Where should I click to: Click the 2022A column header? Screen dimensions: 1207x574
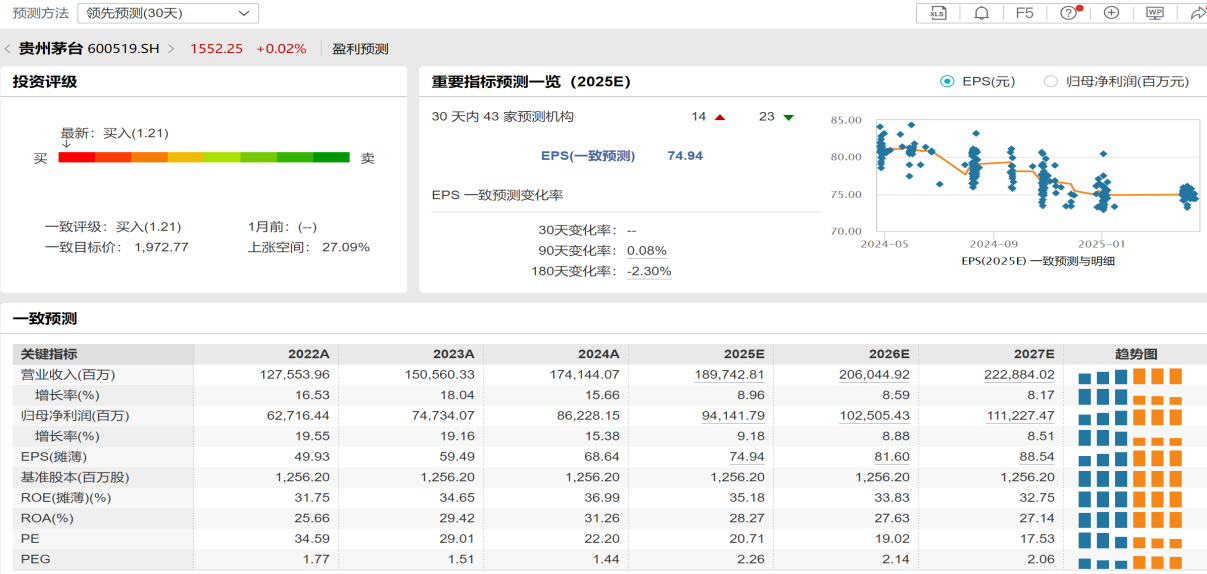click(x=309, y=354)
